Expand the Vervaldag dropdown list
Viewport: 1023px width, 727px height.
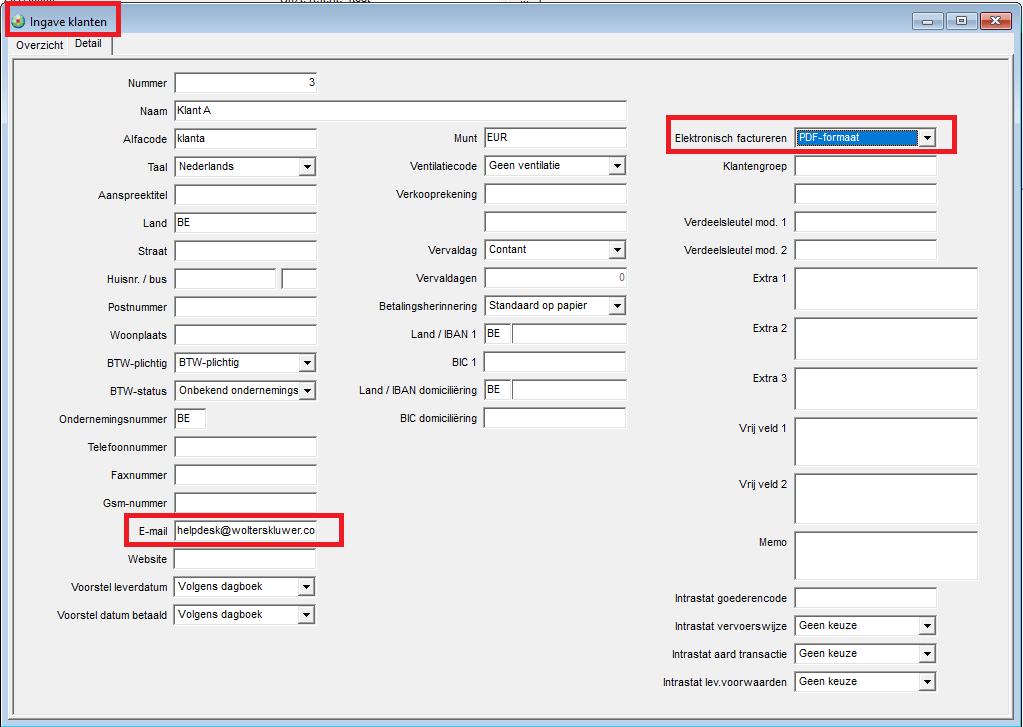pos(617,250)
